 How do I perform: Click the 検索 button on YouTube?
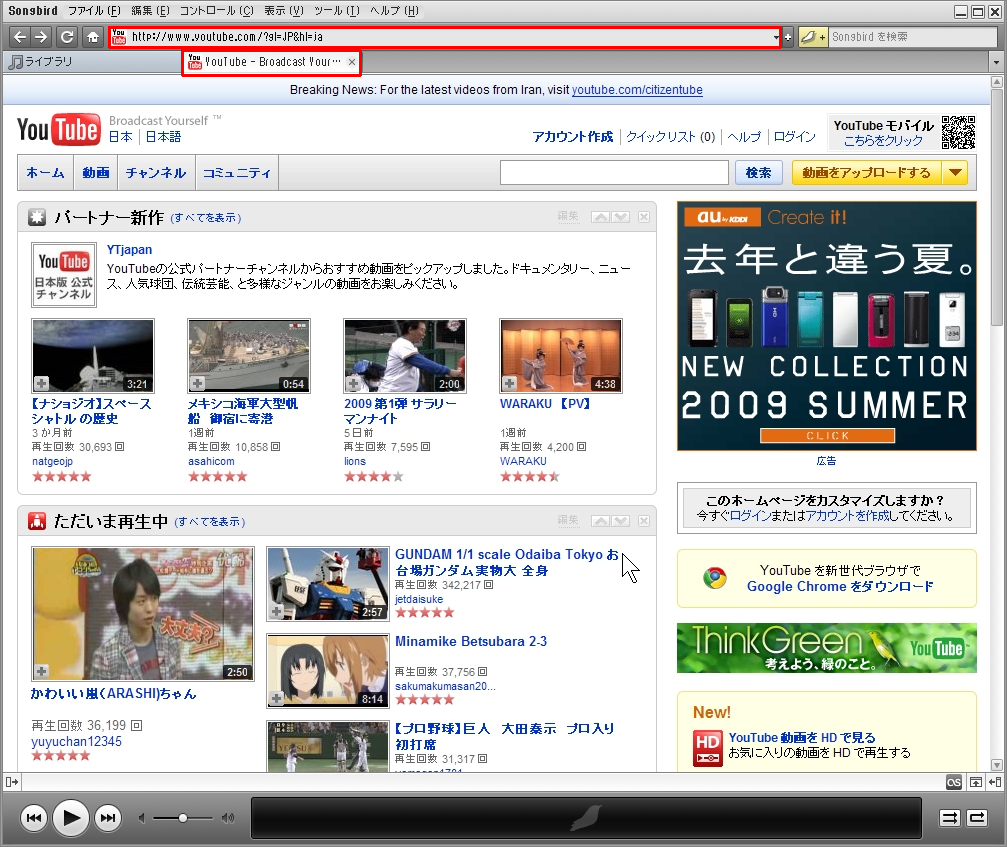click(x=758, y=173)
